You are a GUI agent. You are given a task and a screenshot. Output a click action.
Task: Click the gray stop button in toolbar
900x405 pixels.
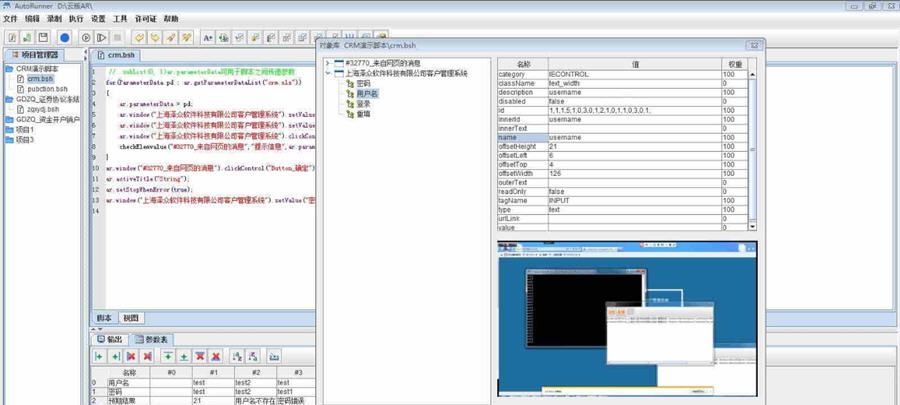tap(118, 37)
